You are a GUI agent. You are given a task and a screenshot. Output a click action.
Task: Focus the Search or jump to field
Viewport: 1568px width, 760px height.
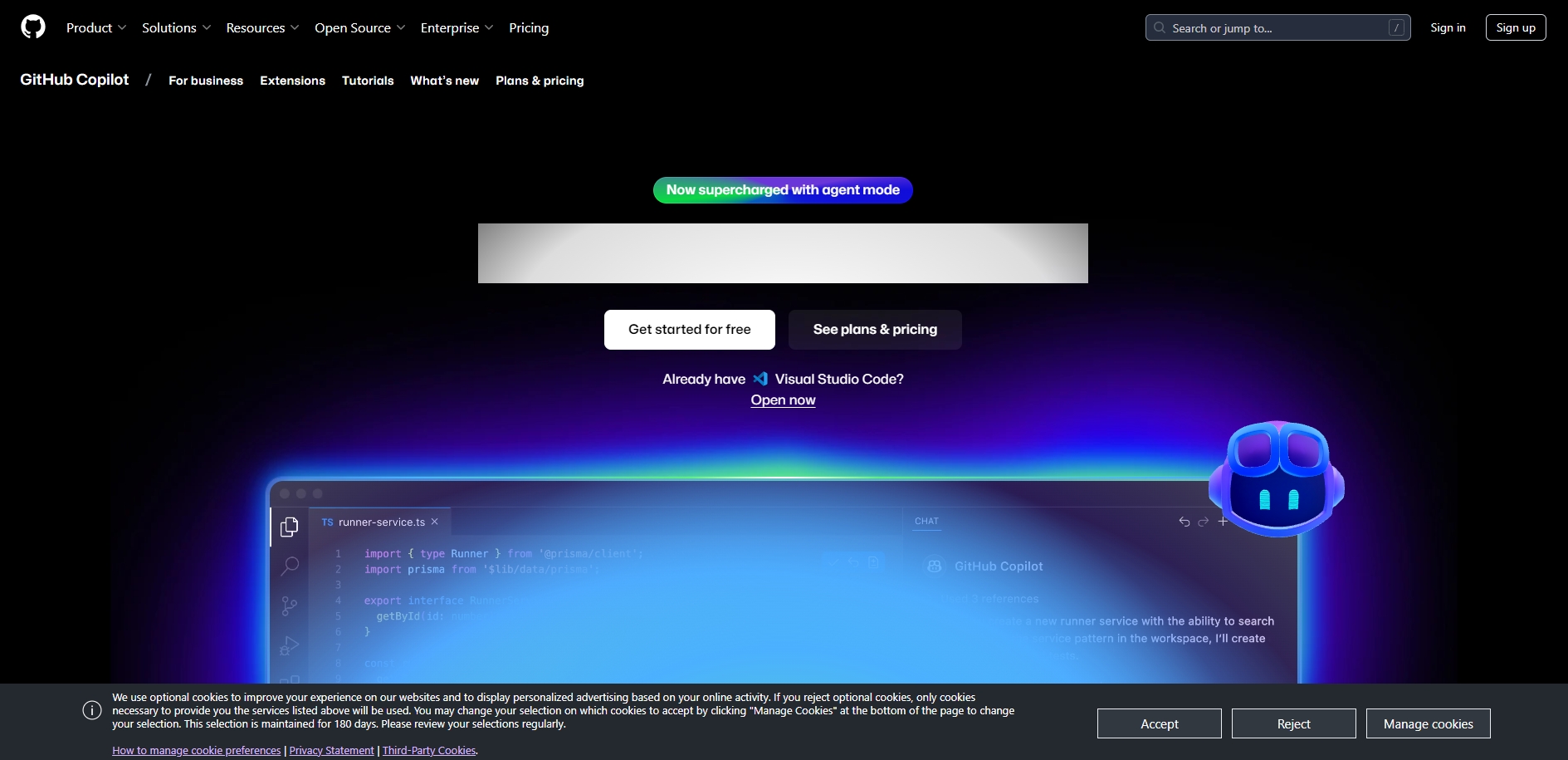(1277, 27)
